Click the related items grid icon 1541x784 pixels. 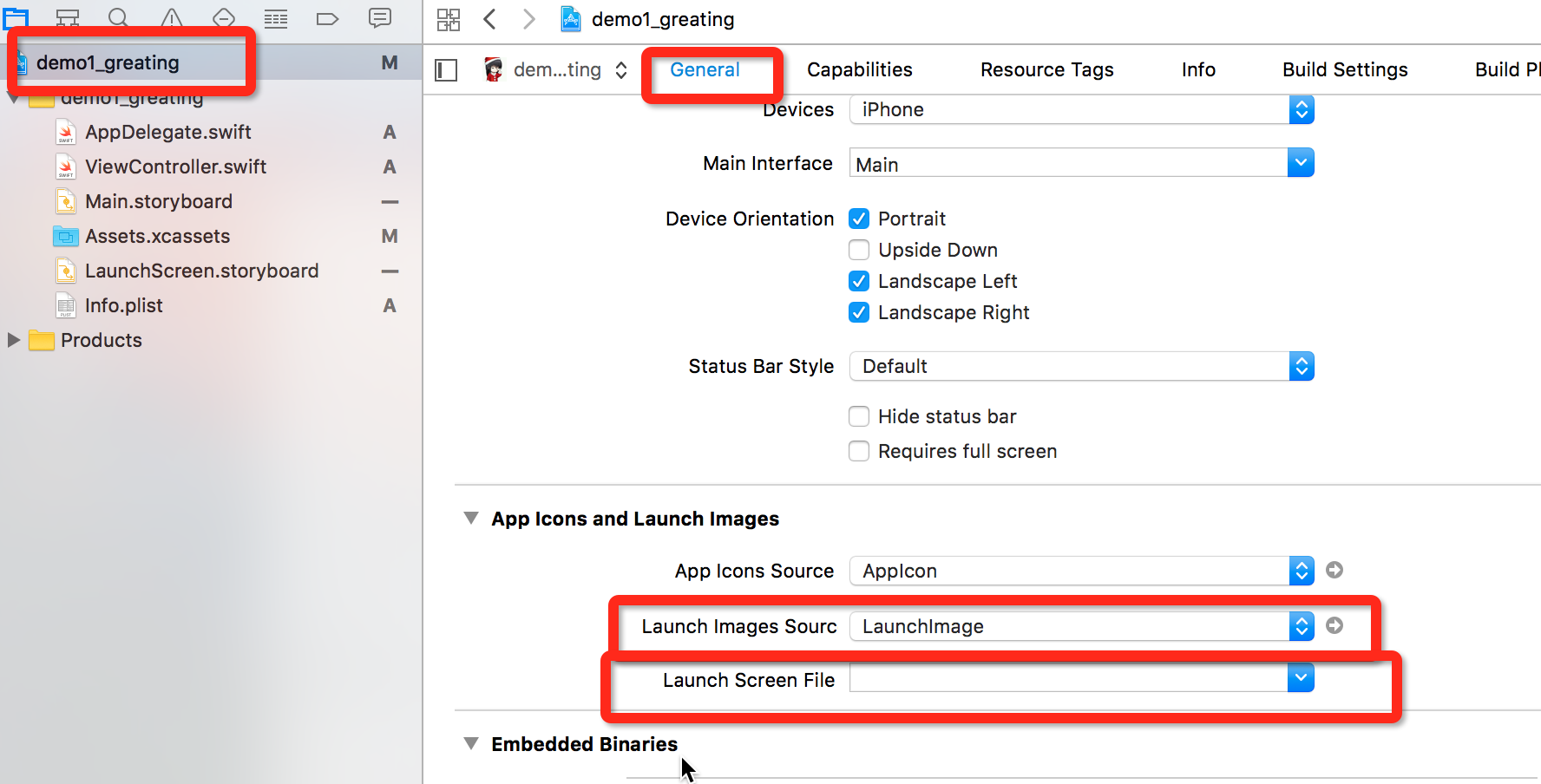(449, 19)
